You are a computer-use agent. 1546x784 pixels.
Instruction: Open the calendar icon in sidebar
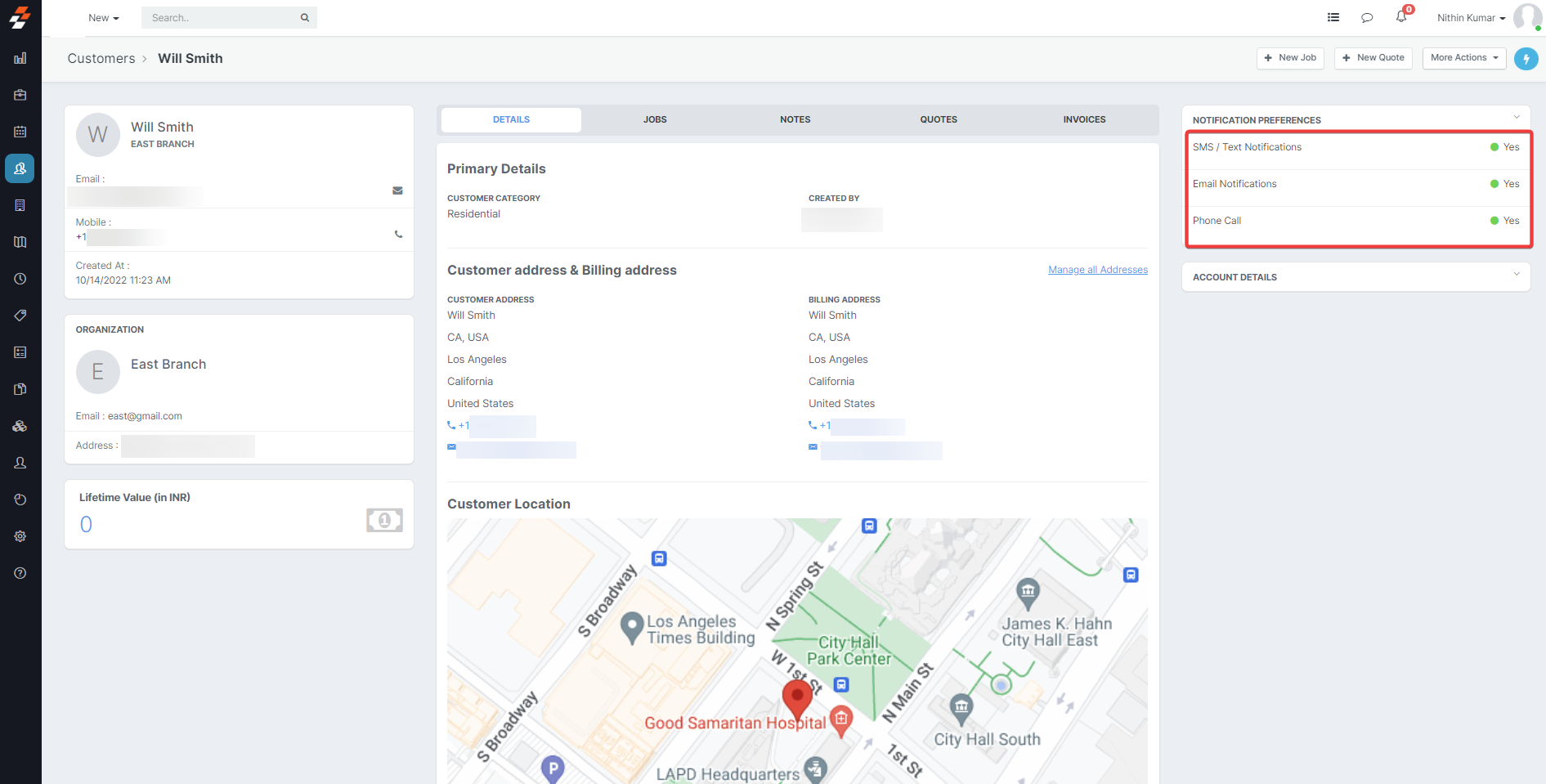(x=20, y=132)
